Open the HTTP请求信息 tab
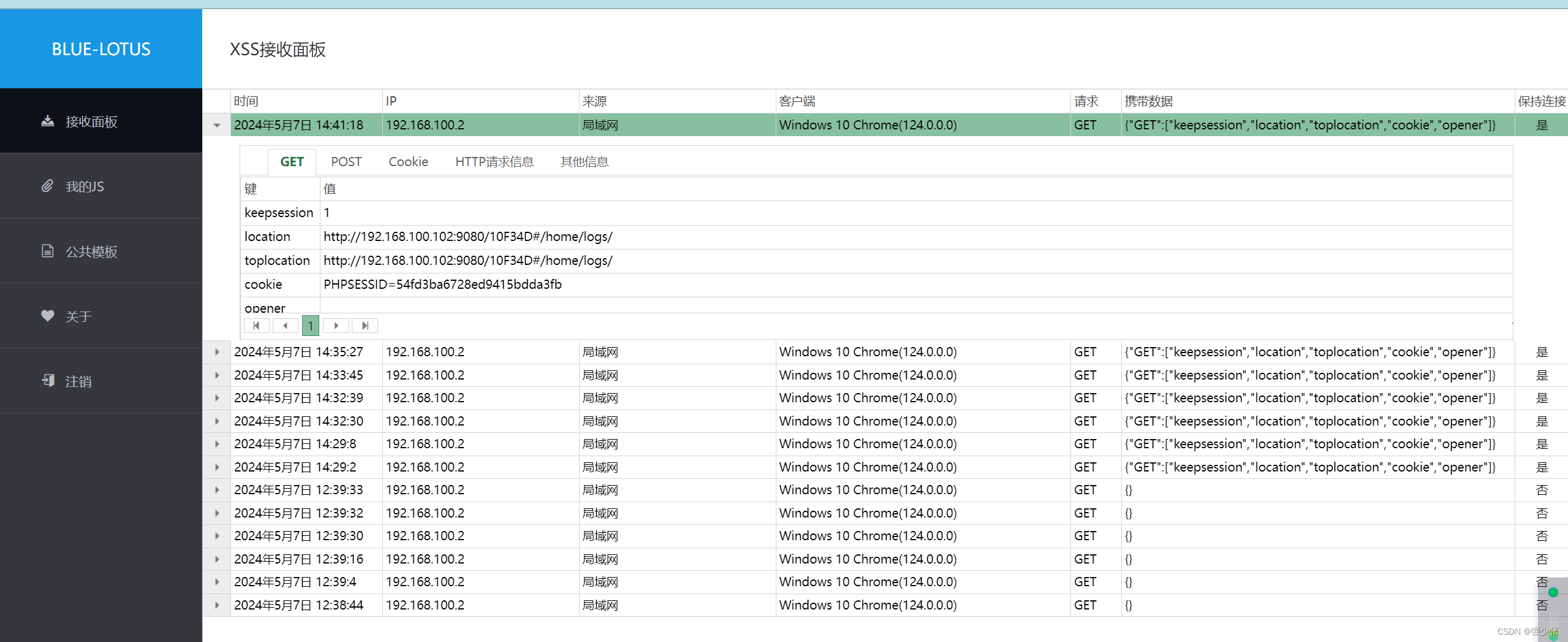1568x642 pixels. [494, 162]
